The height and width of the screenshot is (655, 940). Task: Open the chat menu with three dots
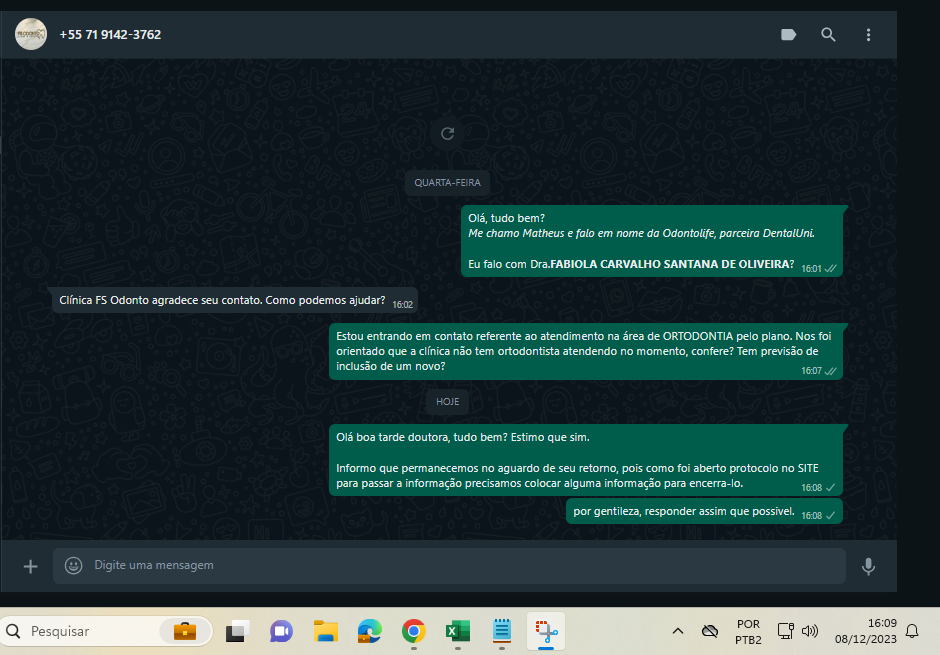(x=868, y=35)
